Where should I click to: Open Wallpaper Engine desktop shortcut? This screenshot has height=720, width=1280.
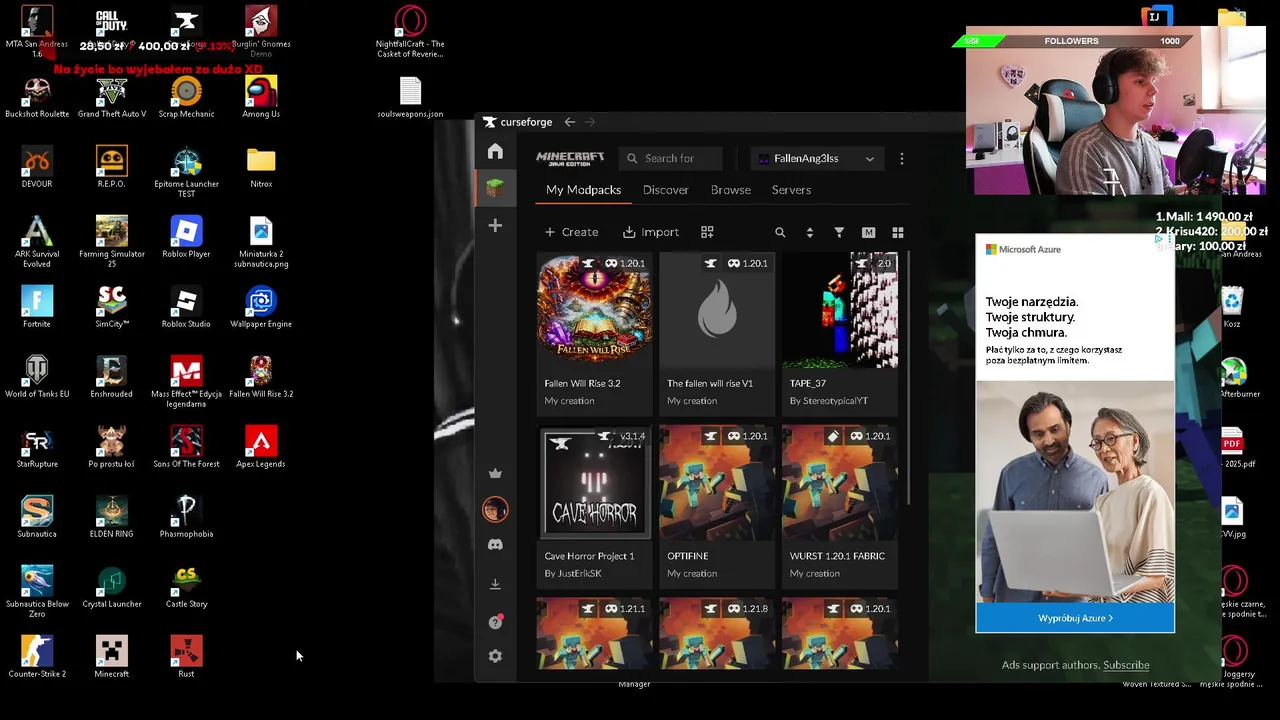[261, 308]
